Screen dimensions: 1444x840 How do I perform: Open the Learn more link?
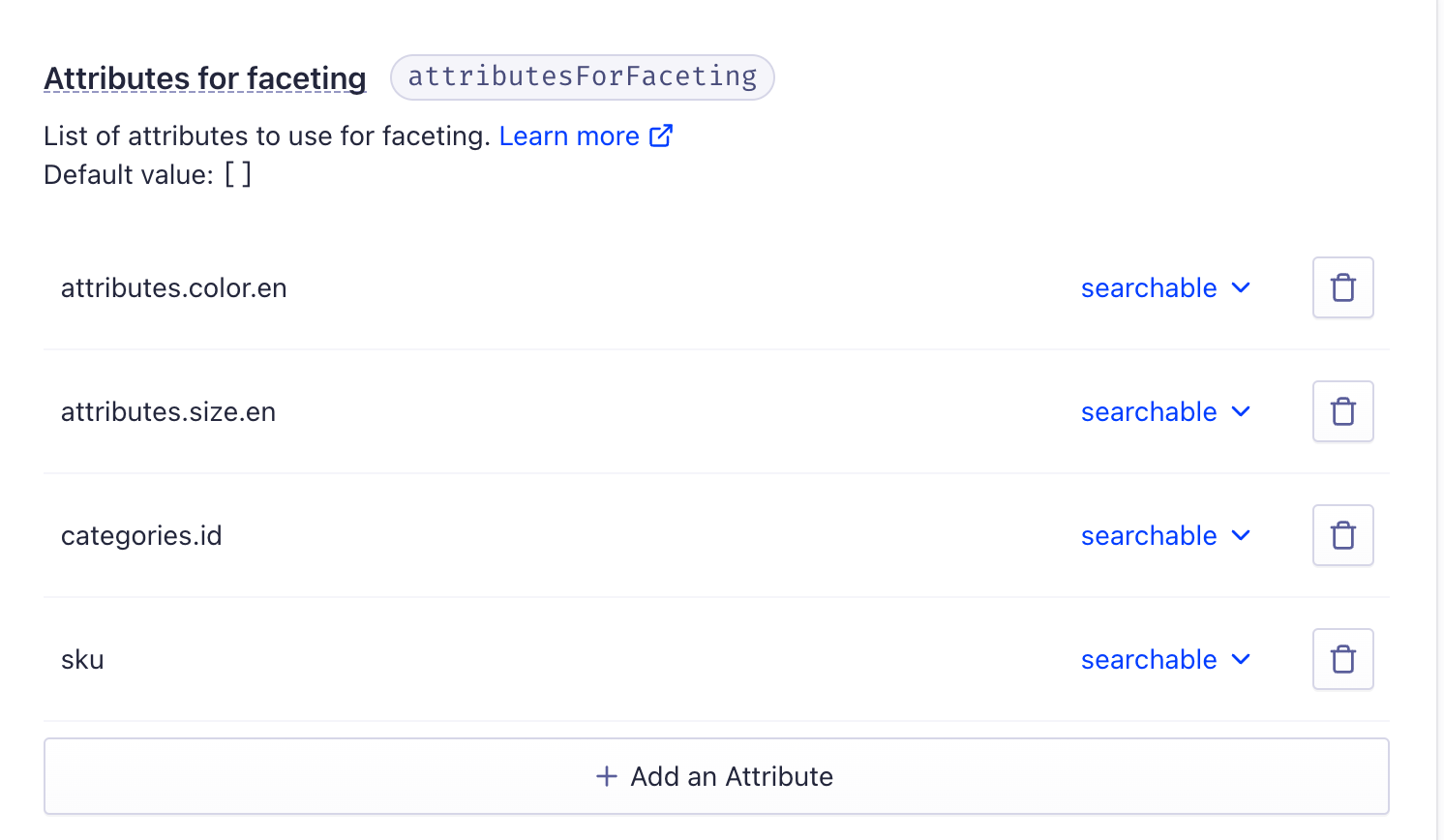click(568, 135)
